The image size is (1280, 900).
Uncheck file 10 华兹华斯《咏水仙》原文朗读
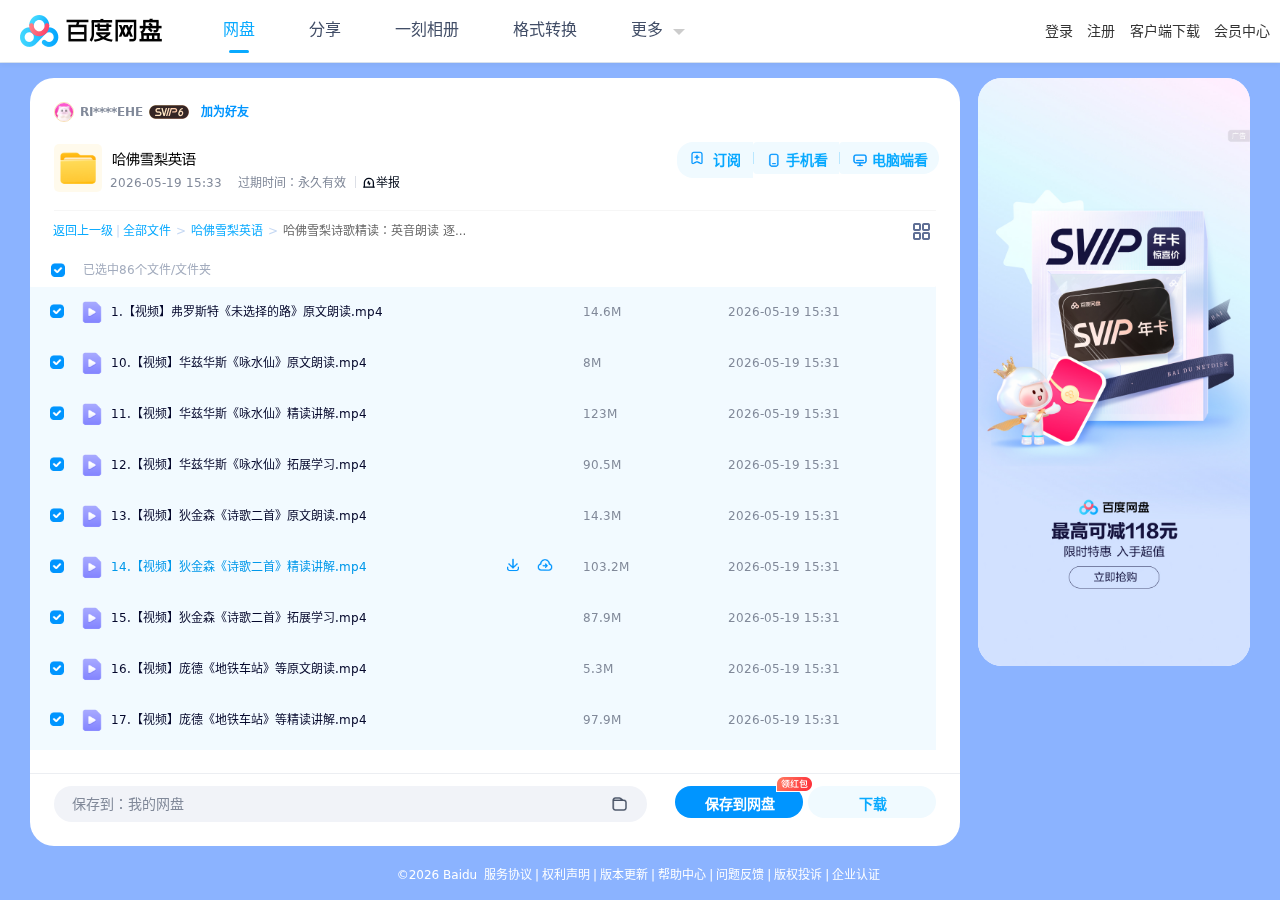point(57,362)
